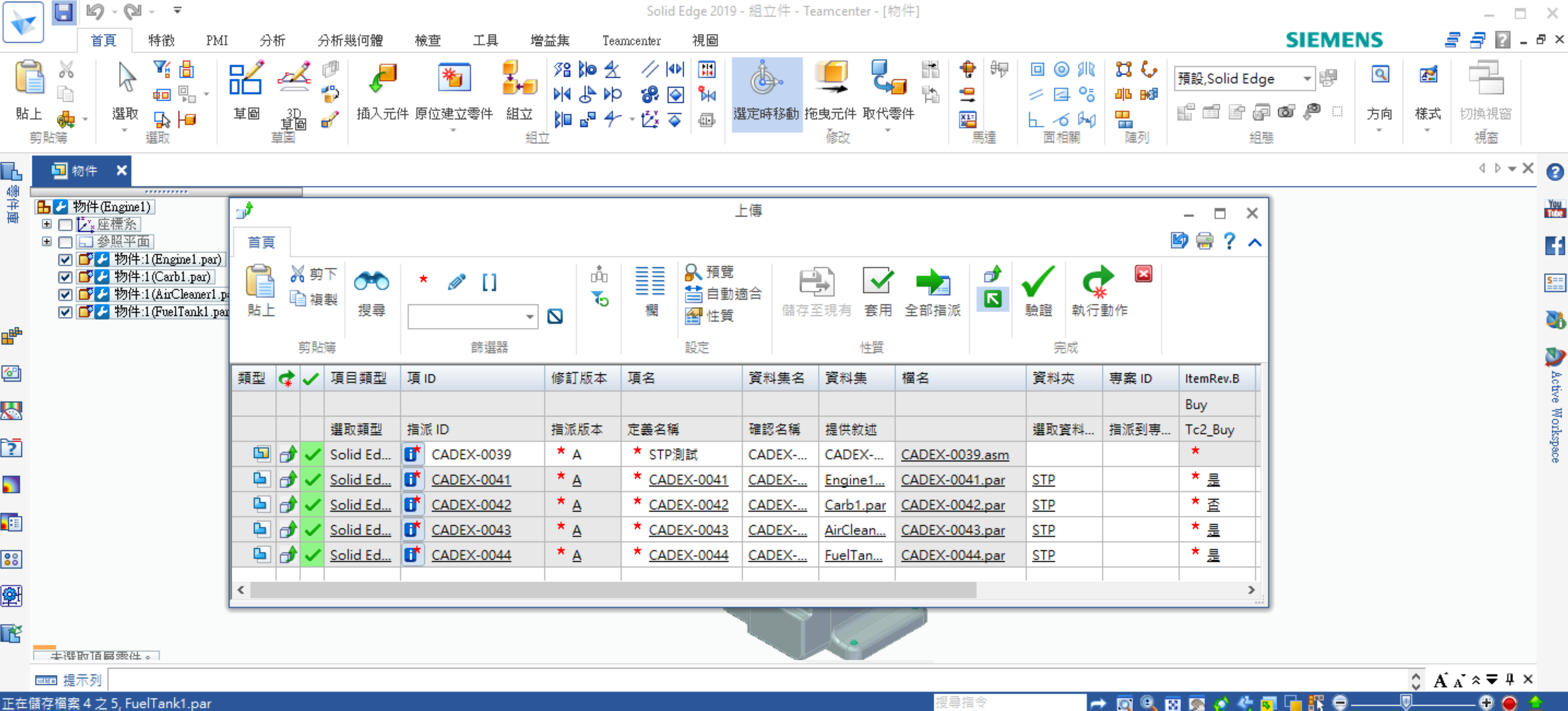Toggle checkbox for FuelTank1.par in tree

(65, 312)
